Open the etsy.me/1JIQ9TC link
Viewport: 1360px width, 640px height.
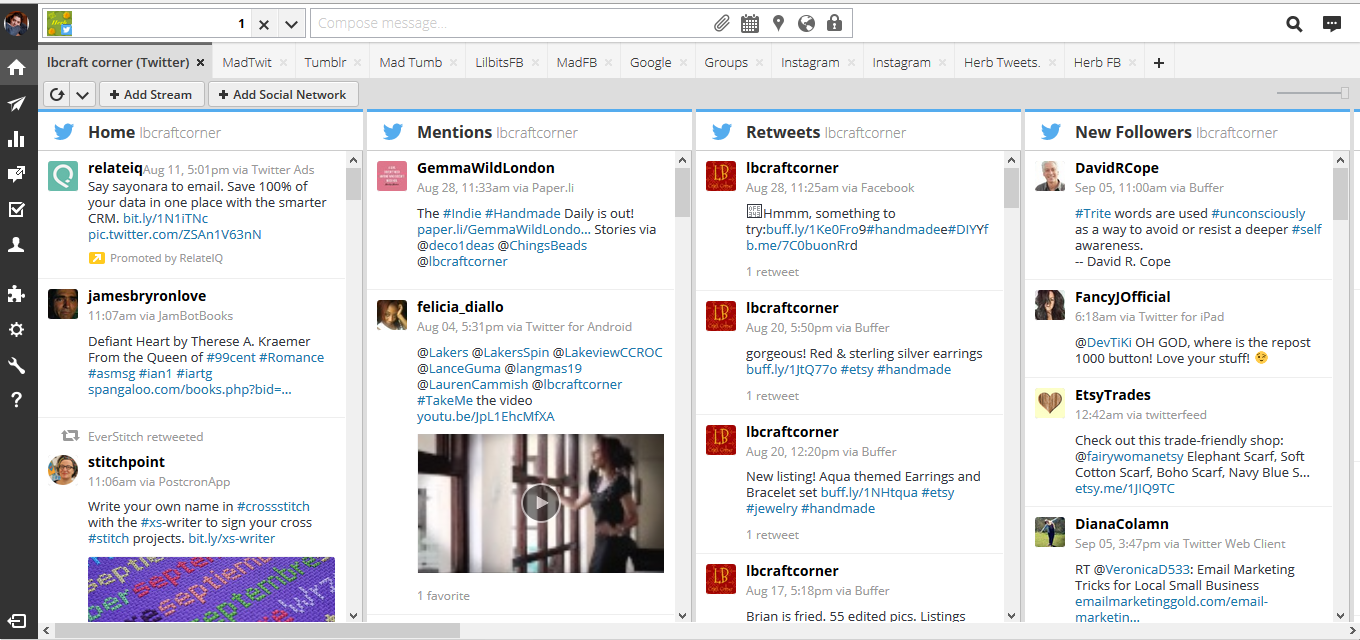point(1125,488)
